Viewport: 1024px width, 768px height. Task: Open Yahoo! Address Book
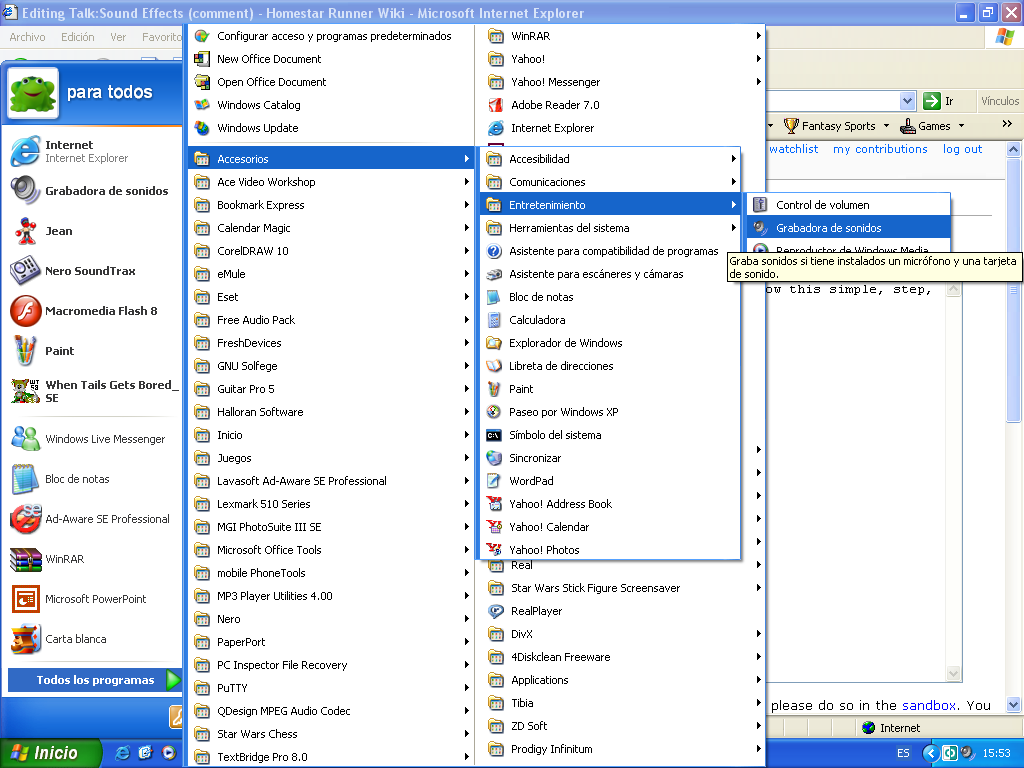click(610, 504)
